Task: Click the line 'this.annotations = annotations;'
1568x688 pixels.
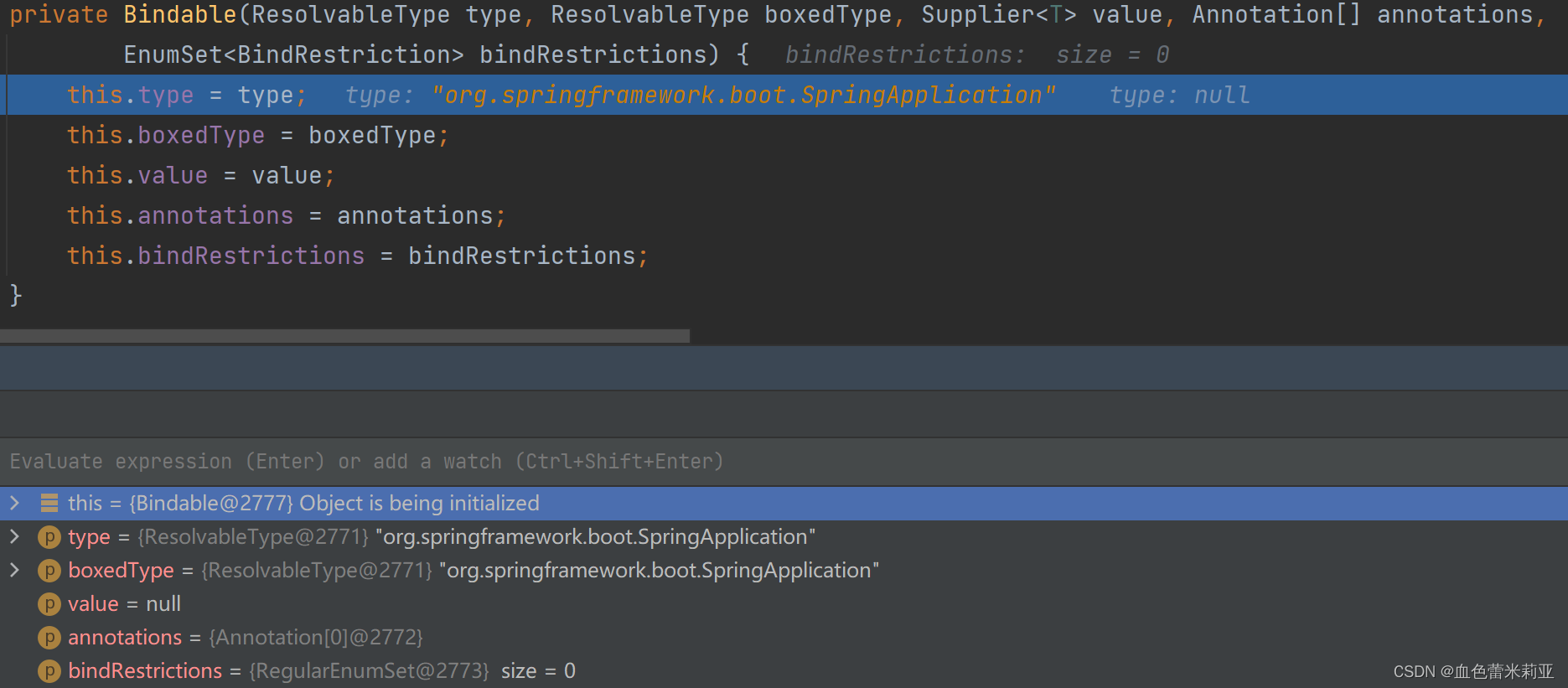Action: (x=287, y=215)
